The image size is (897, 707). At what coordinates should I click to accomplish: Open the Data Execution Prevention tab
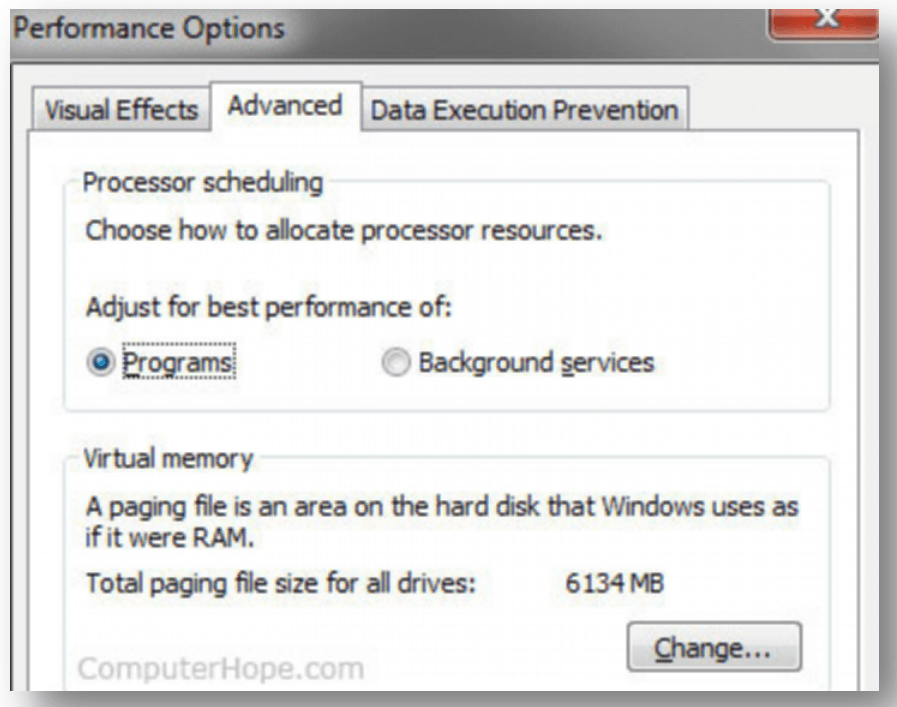524,109
